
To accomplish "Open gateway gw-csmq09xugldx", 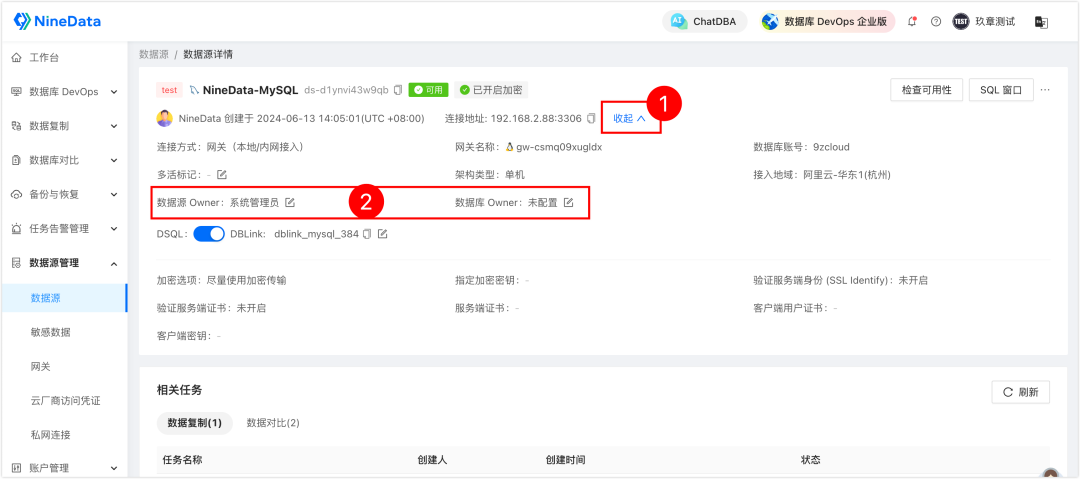I will pyautogui.click(x=559, y=147).
